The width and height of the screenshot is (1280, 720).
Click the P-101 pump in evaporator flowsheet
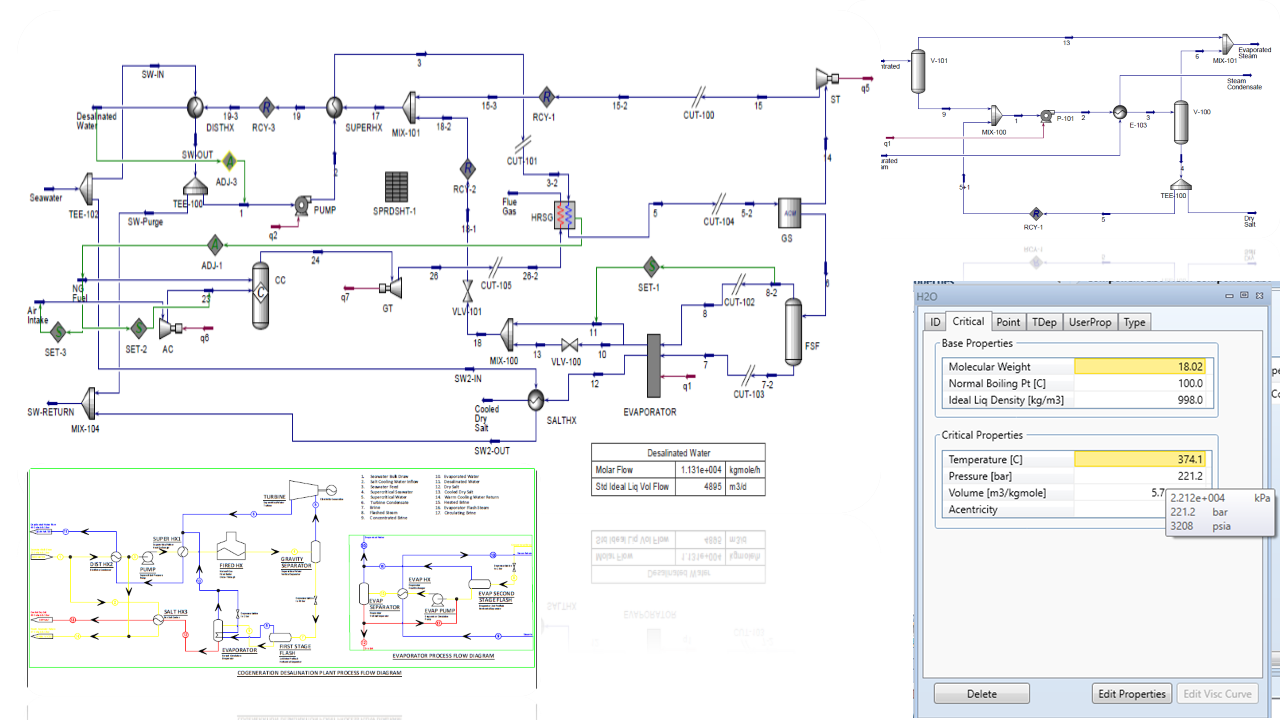pyautogui.click(x=1048, y=115)
